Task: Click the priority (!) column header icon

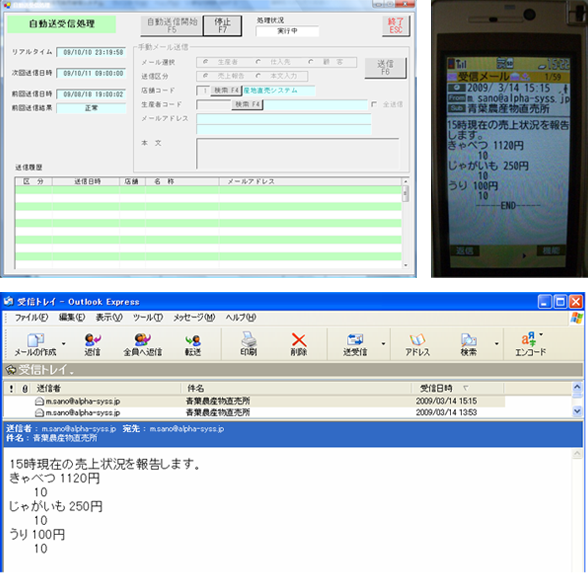Action: [12, 389]
